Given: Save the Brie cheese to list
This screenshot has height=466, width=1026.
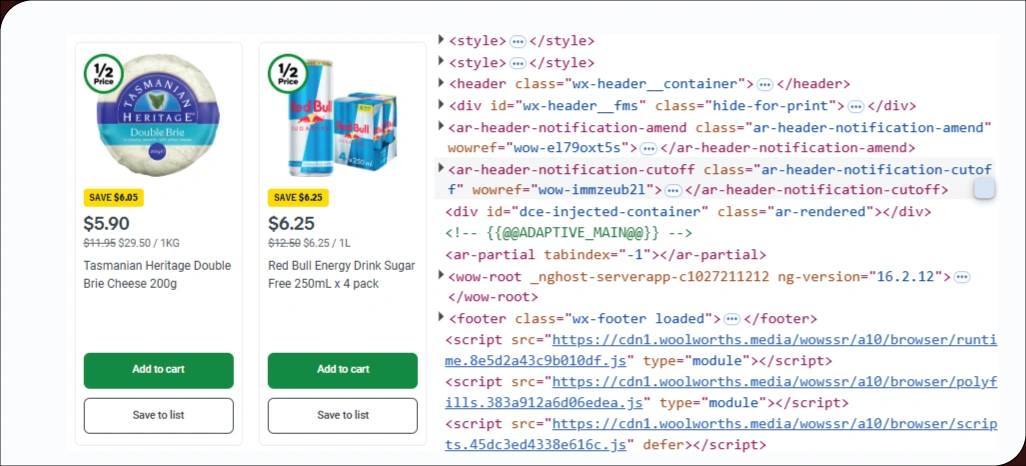Looking at the screenshot, I should point(159,415).
